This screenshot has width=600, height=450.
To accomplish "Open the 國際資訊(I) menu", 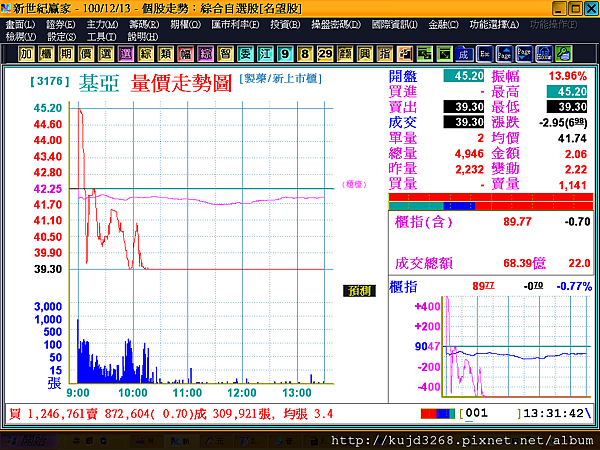I will (x=395, y=25).
